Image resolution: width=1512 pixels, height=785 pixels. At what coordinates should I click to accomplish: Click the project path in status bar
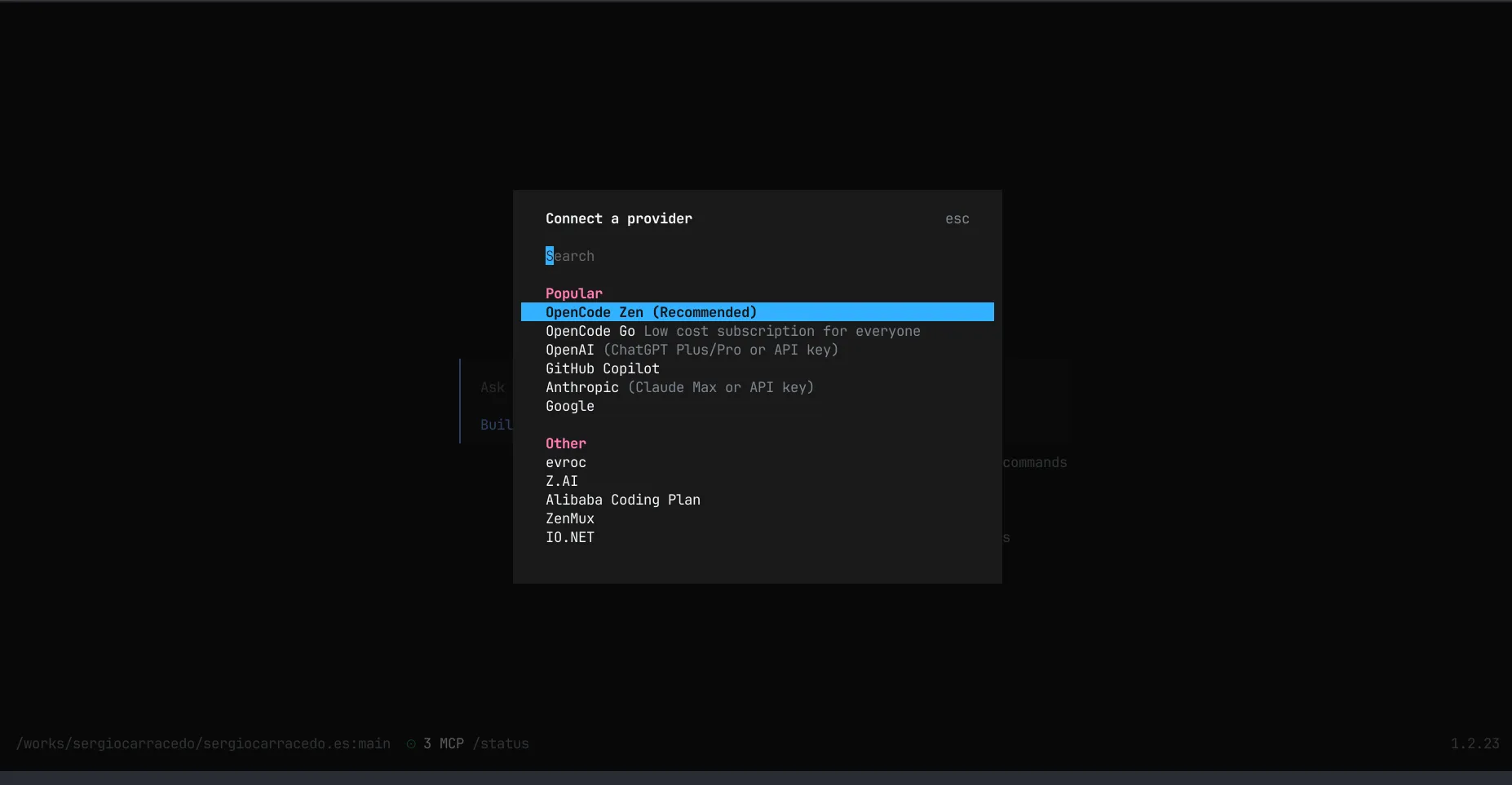[x=203, y=743]
